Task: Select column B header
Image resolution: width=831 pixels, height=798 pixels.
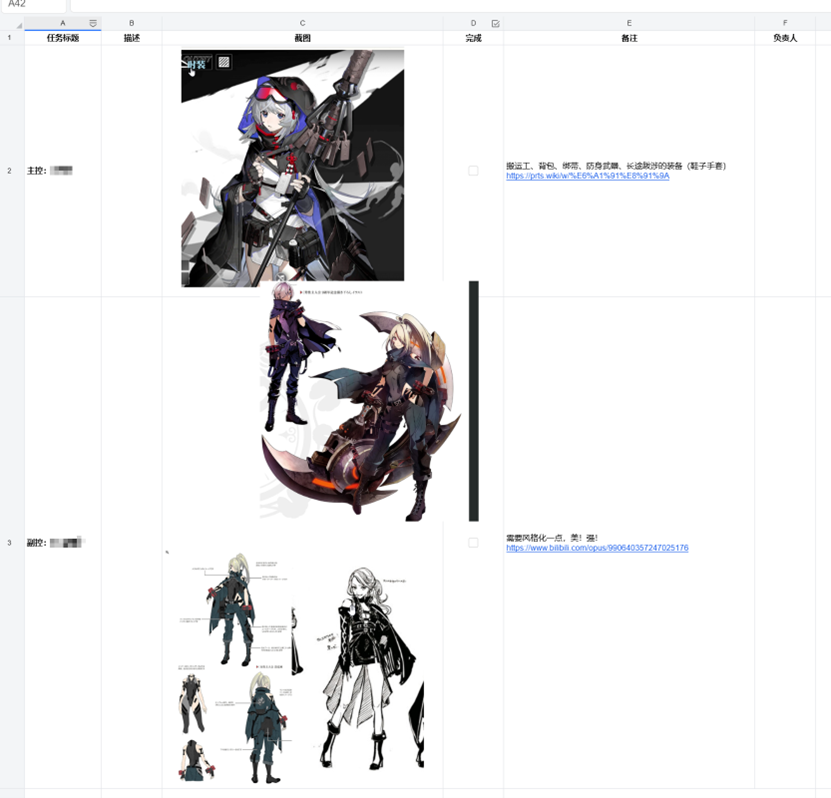Action: click(131, 23)
